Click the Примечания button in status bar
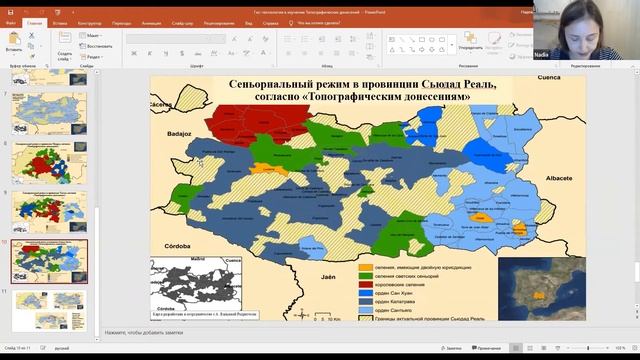The image size is (640, 360). (486, 348)
